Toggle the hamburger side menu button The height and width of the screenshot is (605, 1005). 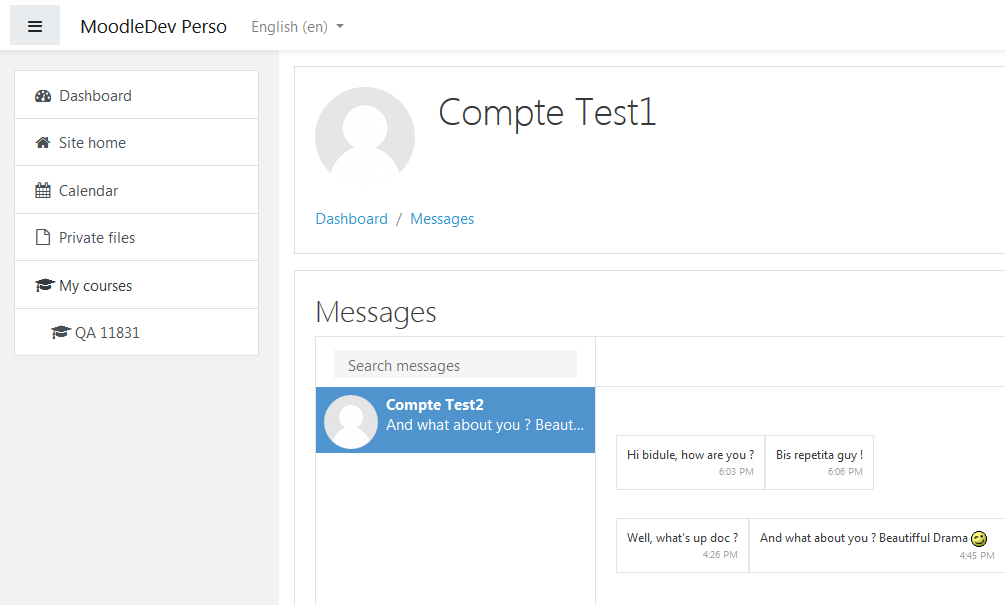click(x=35, y=26)
